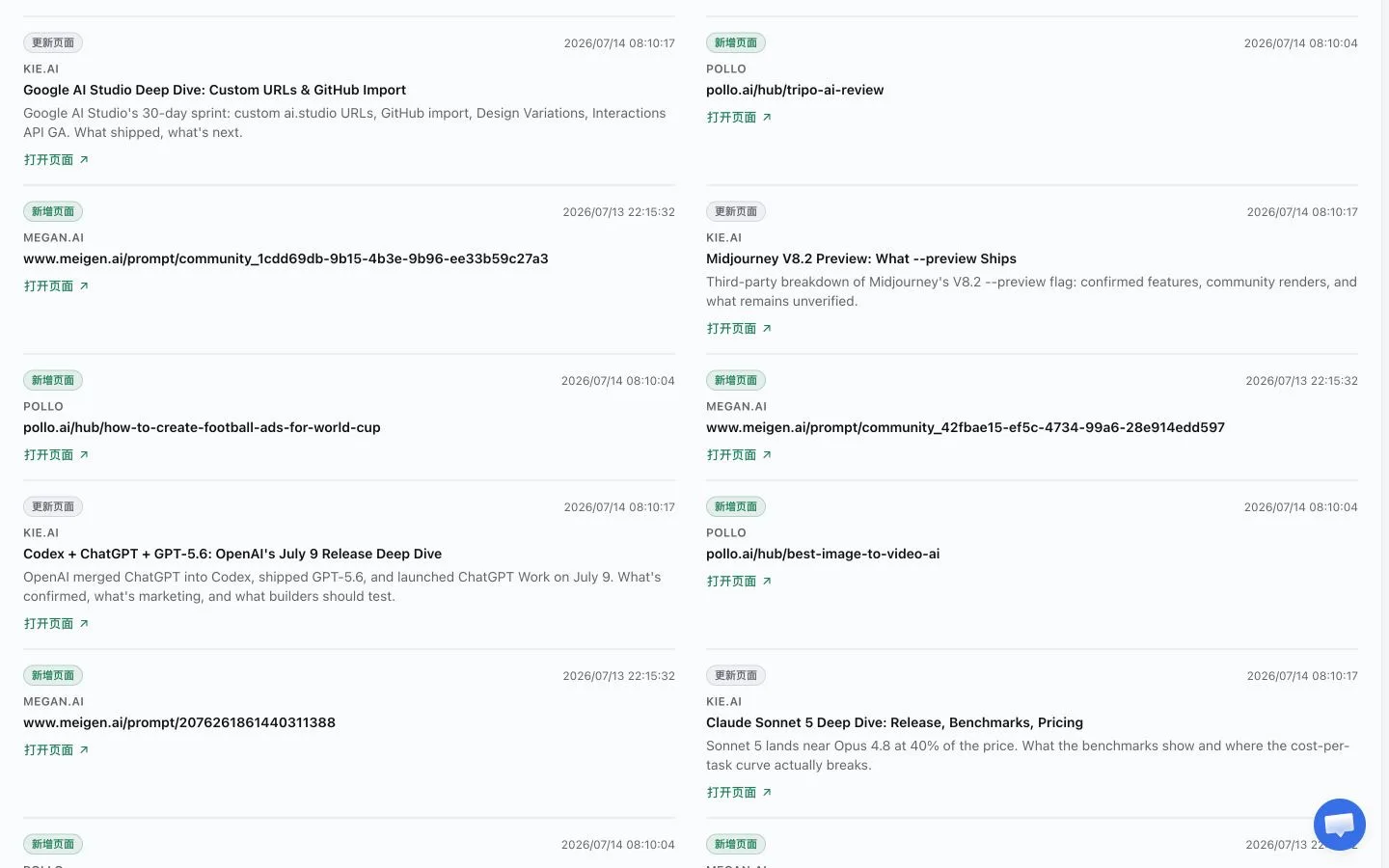Open page link under Codex + ChatGPT article

pyautogui.click(x=56, y=624)
